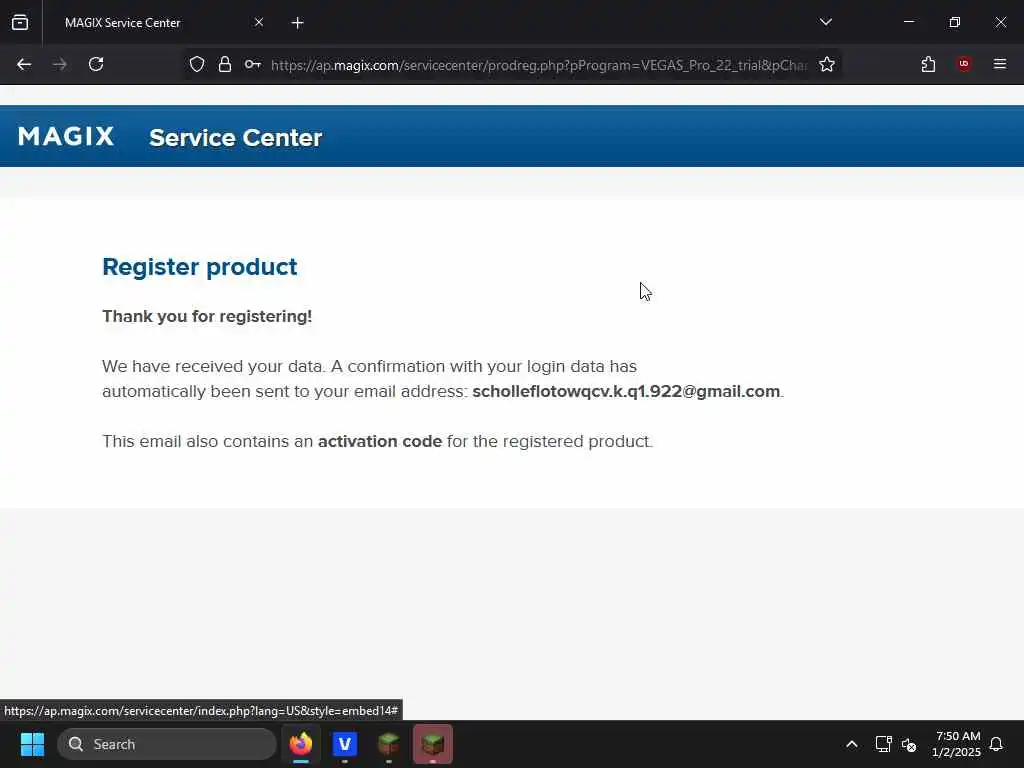This screenshot has height=768, width=1024.
Task: Open the saved passwords key icon
Action: (253, 64)
